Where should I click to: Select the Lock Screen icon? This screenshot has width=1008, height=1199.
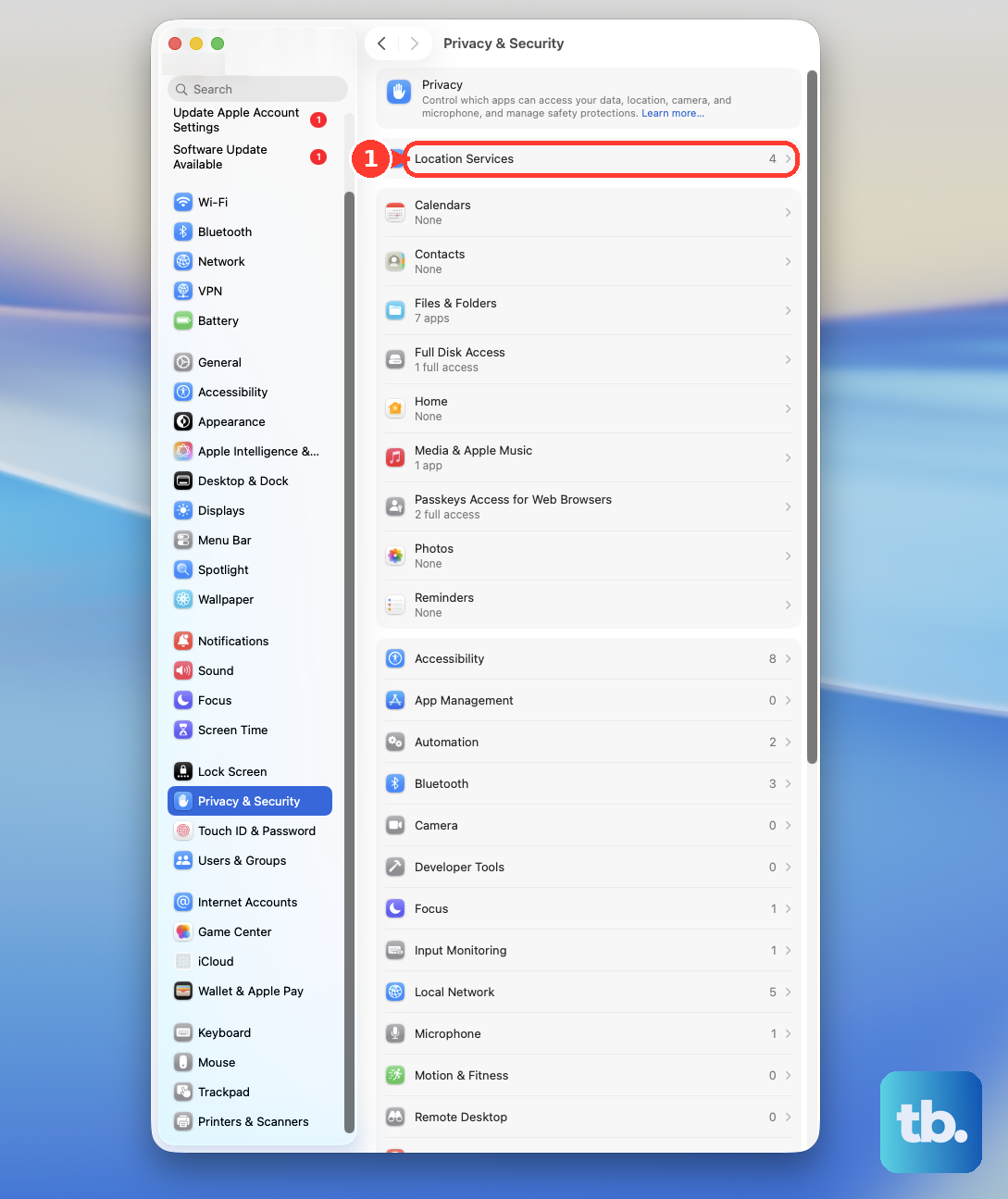(x=183, y=771)
